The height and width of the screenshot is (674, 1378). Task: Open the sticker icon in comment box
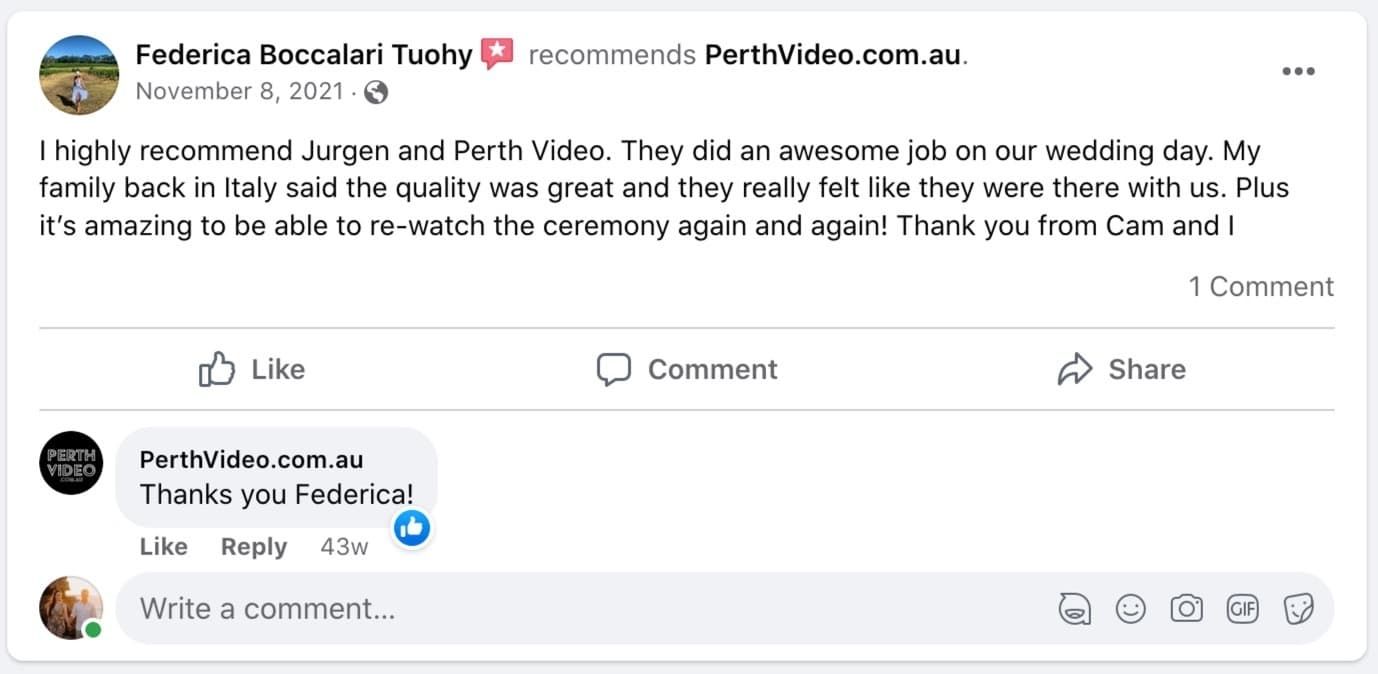[x=1298, y=608]
